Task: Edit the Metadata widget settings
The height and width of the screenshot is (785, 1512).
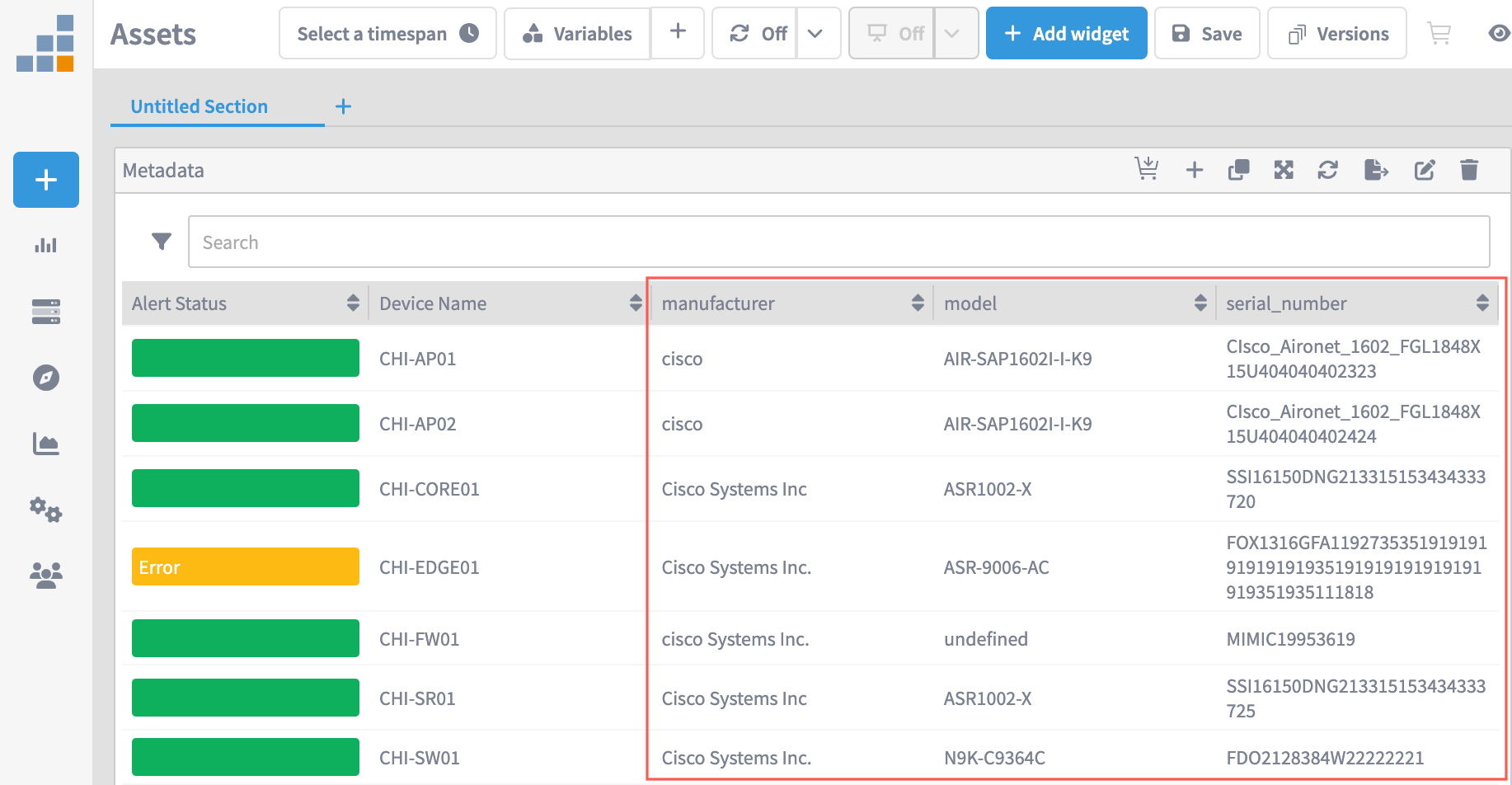Action: (x=1425, y=170)
